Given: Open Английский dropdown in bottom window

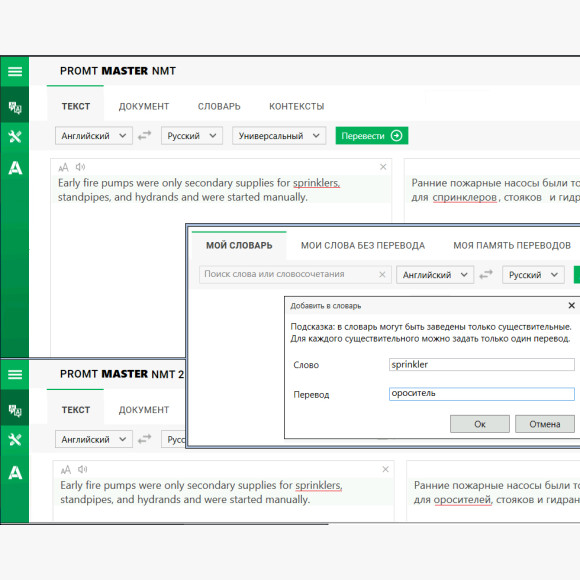Looking at the screenshot, I should click(94, 439).
